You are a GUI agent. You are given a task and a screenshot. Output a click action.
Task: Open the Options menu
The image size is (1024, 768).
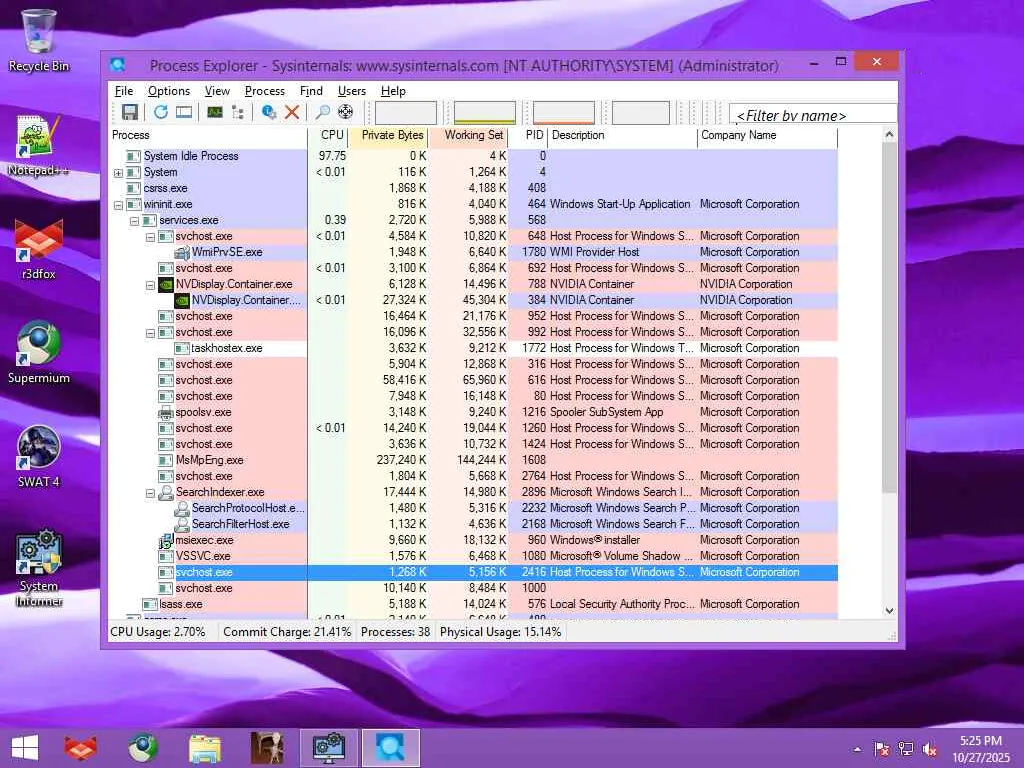168,91
